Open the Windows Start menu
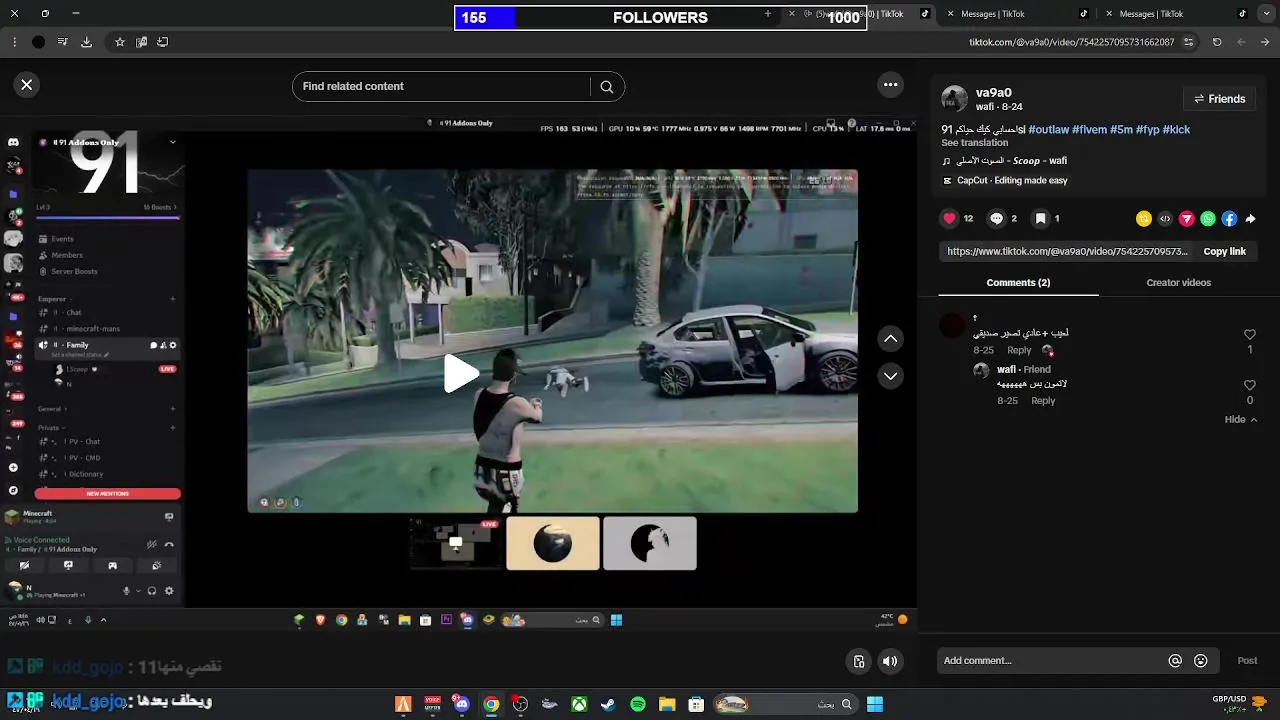Screen dimensions: 1280x720 [875, 704]
